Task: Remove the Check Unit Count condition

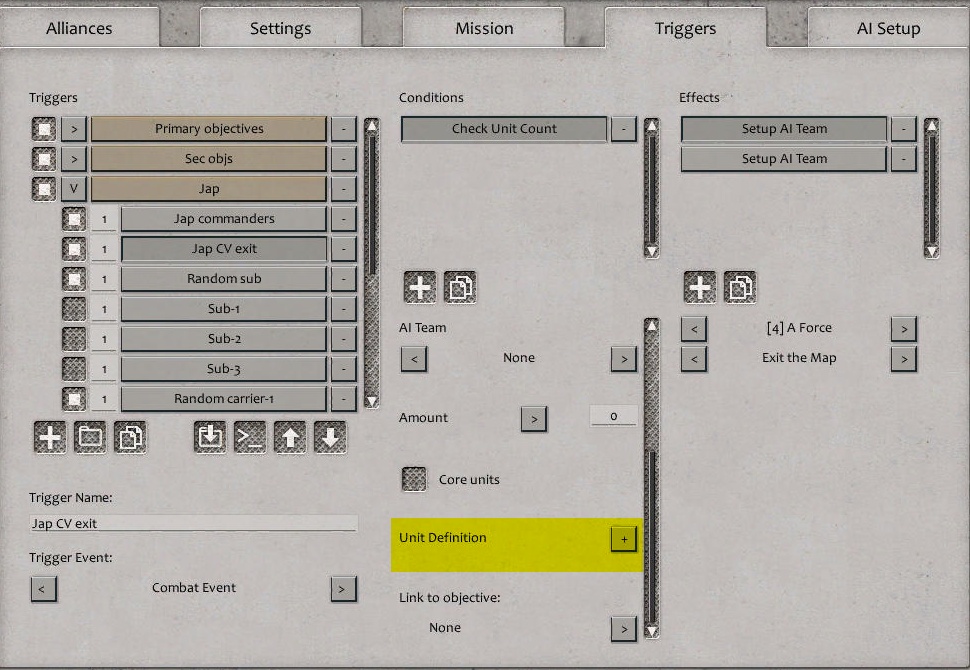Action: 624,129
